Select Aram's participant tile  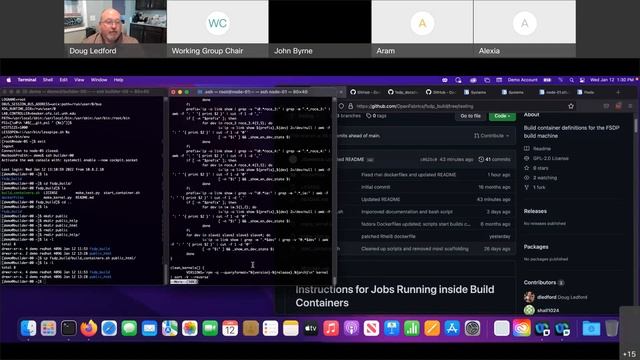[422, 29]
